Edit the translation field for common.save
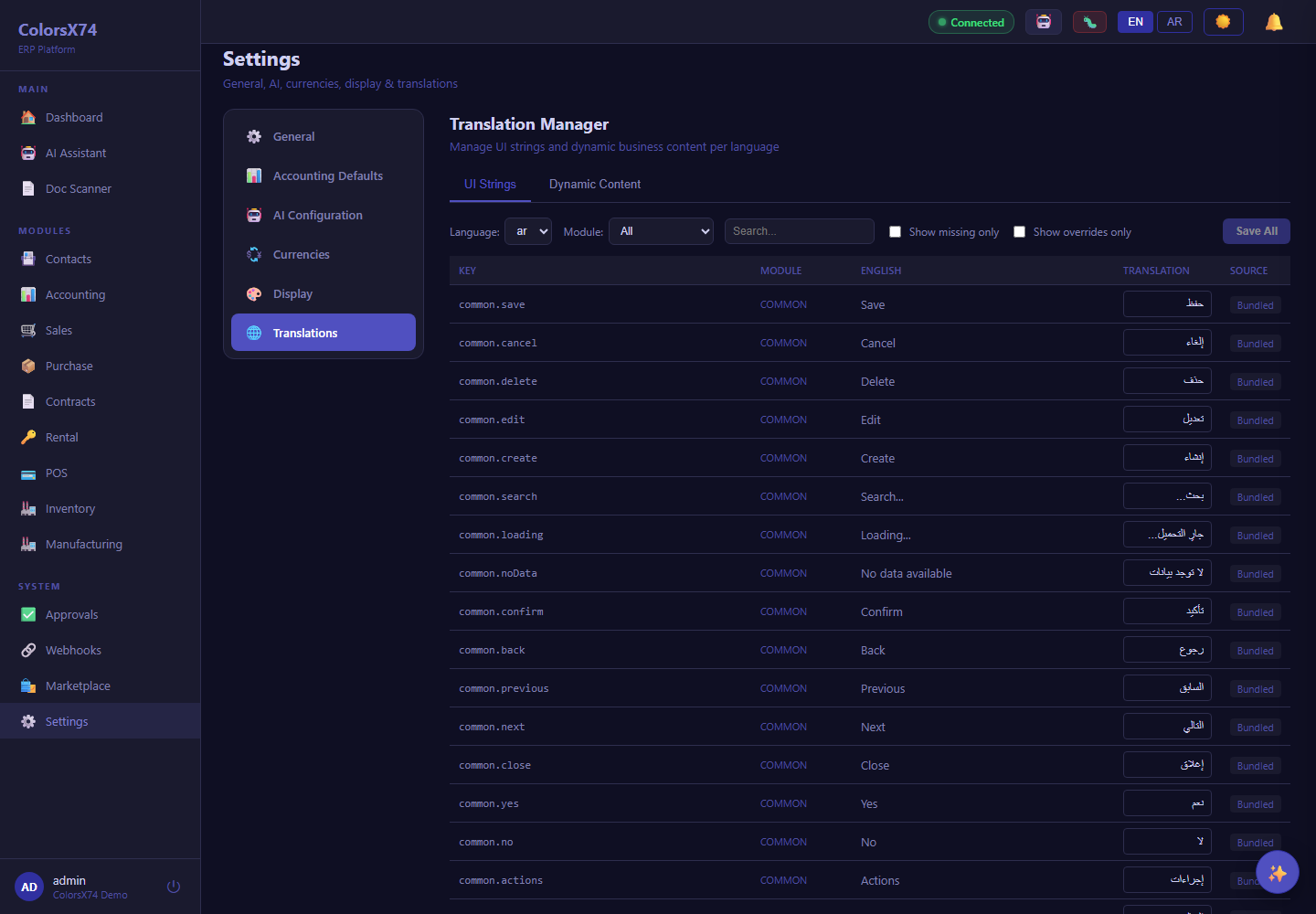Viewport: 1316px width, 914px height. (x=1167, y=304)
